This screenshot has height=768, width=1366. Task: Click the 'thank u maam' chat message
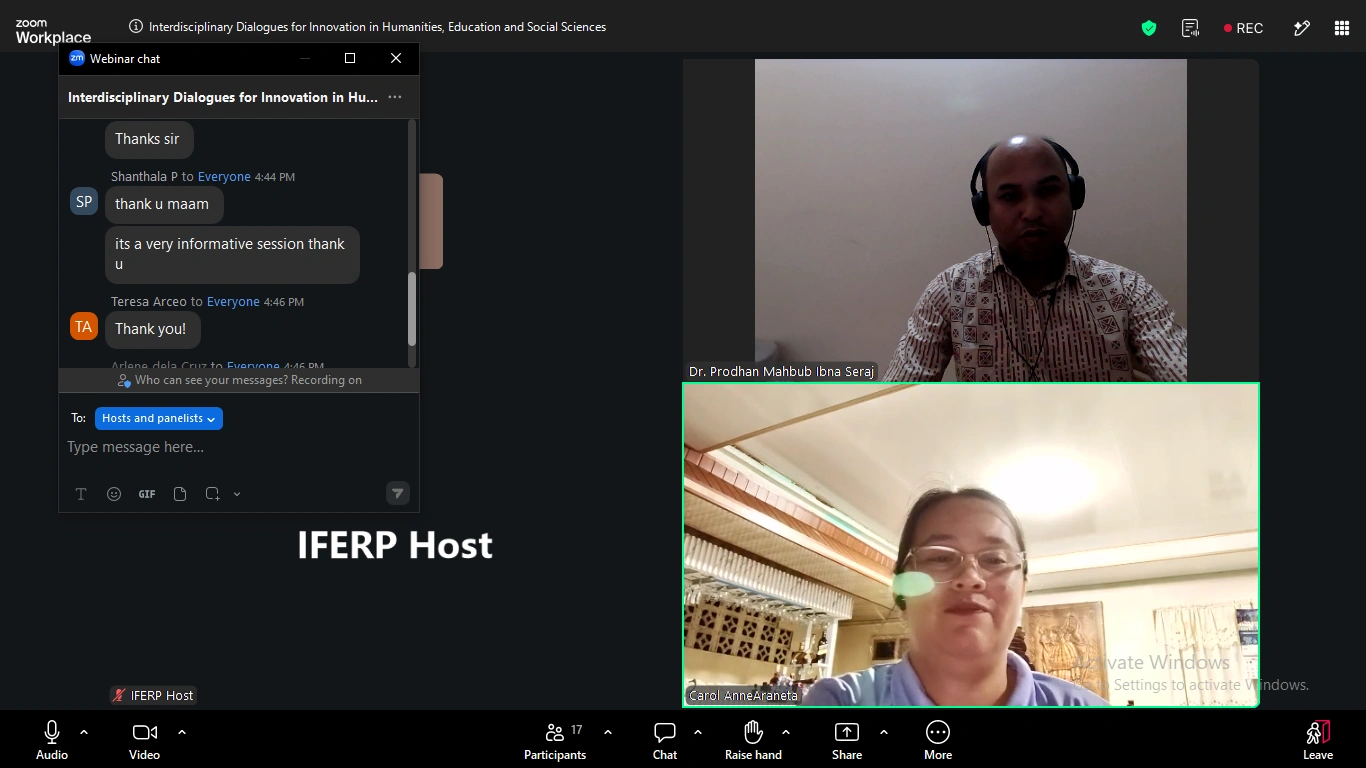point(163,204)
